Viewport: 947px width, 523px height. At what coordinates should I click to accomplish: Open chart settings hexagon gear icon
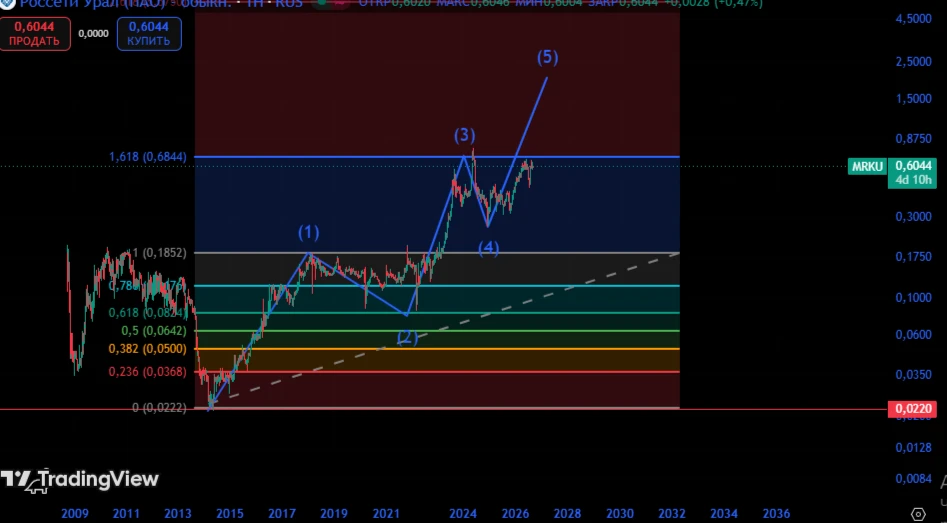click(918, 514)
